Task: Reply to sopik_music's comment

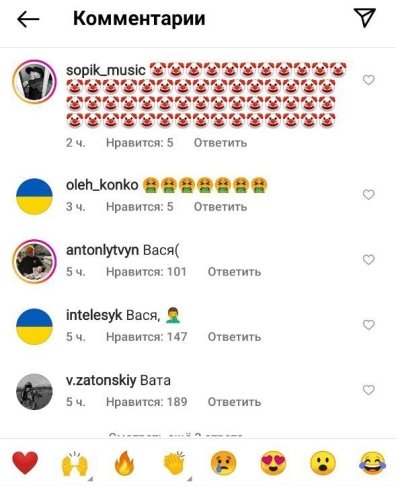Action: click(220, 143)
